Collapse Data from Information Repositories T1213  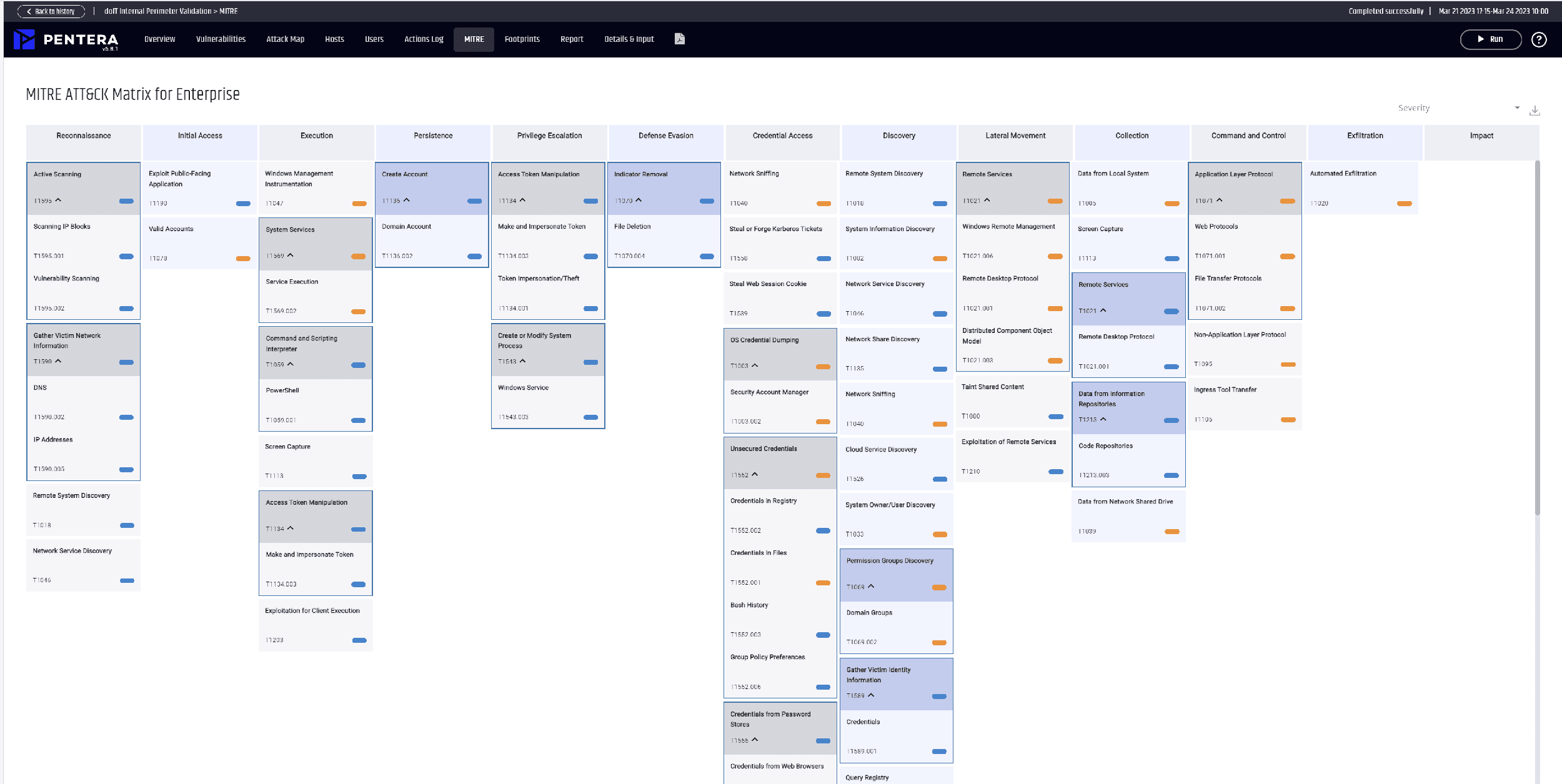click(1103, 419)
